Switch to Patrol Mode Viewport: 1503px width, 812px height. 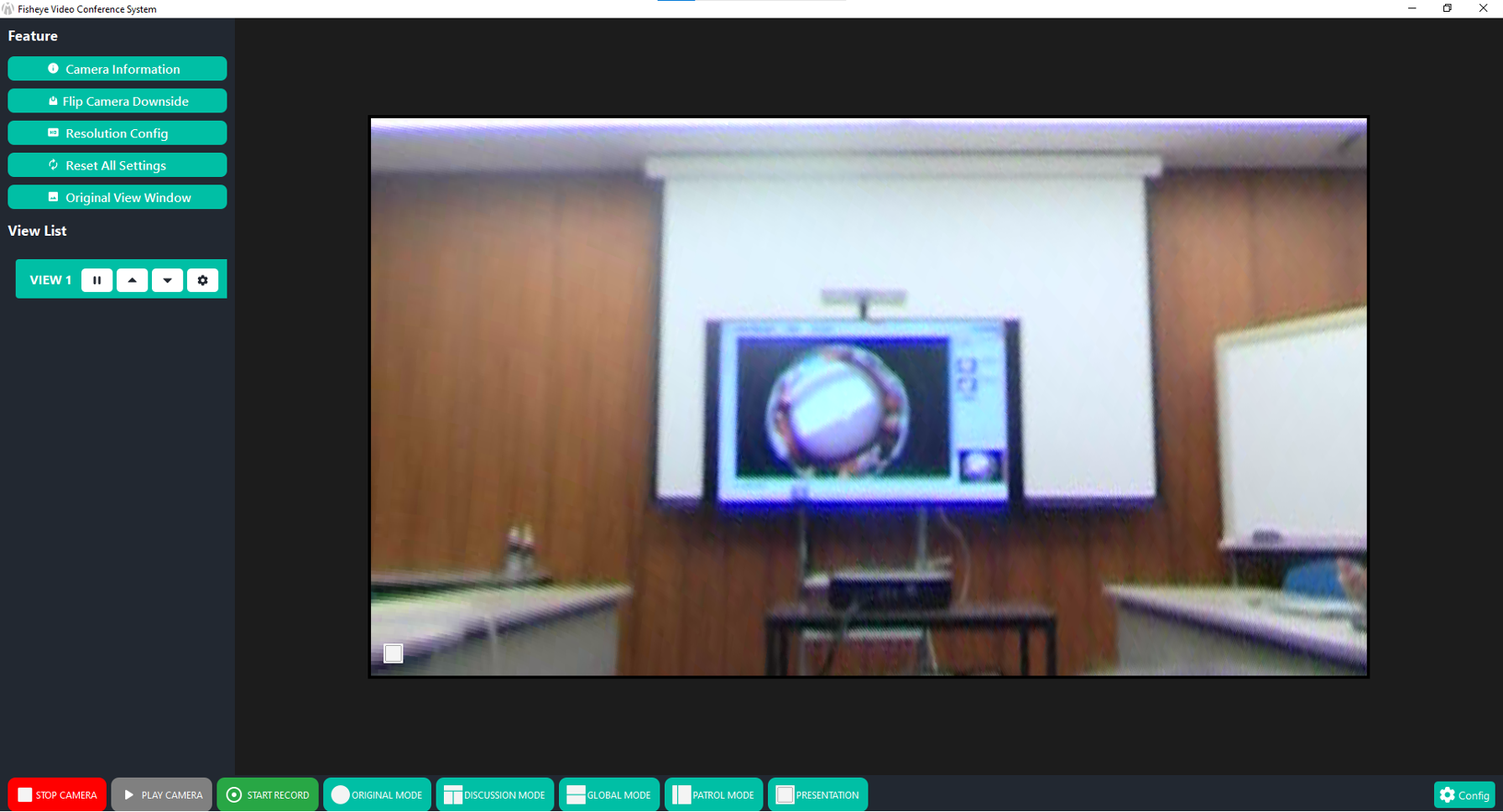click(713, 794)
